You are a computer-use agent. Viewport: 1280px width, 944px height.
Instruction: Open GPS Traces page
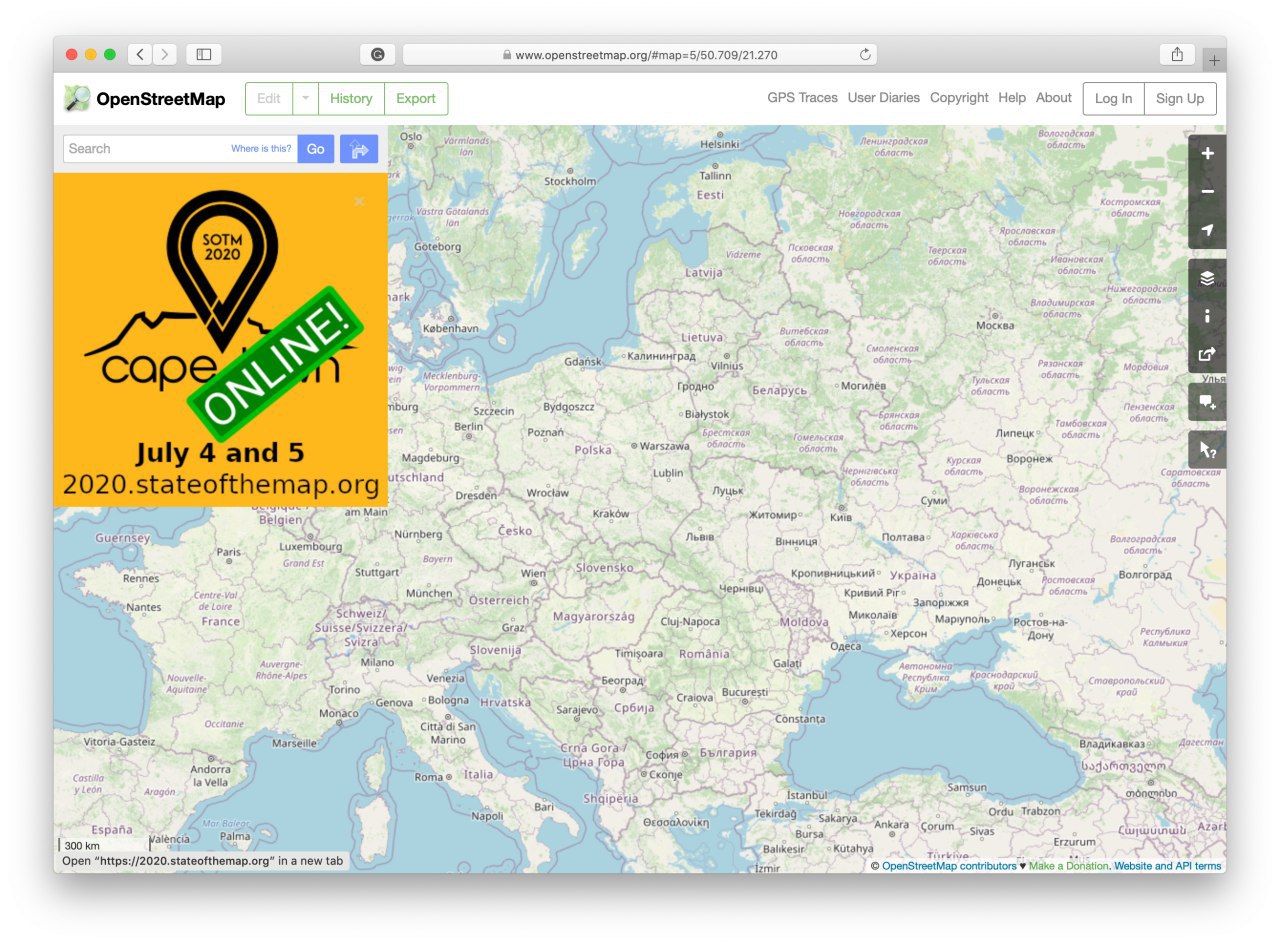[x=803, y=98]
